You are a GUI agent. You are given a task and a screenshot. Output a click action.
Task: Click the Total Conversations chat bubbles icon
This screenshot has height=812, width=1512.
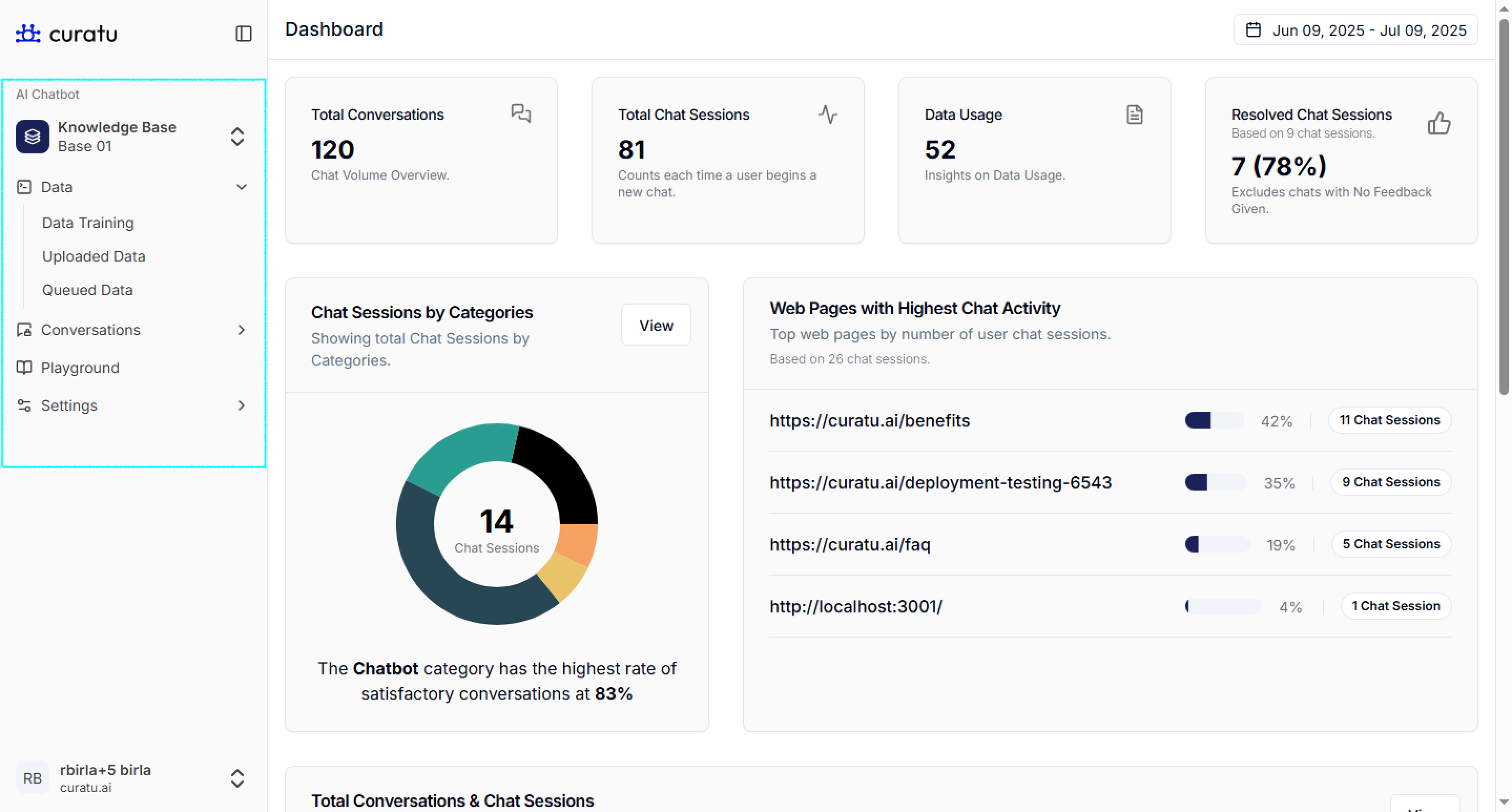click(x=521, y=112)
